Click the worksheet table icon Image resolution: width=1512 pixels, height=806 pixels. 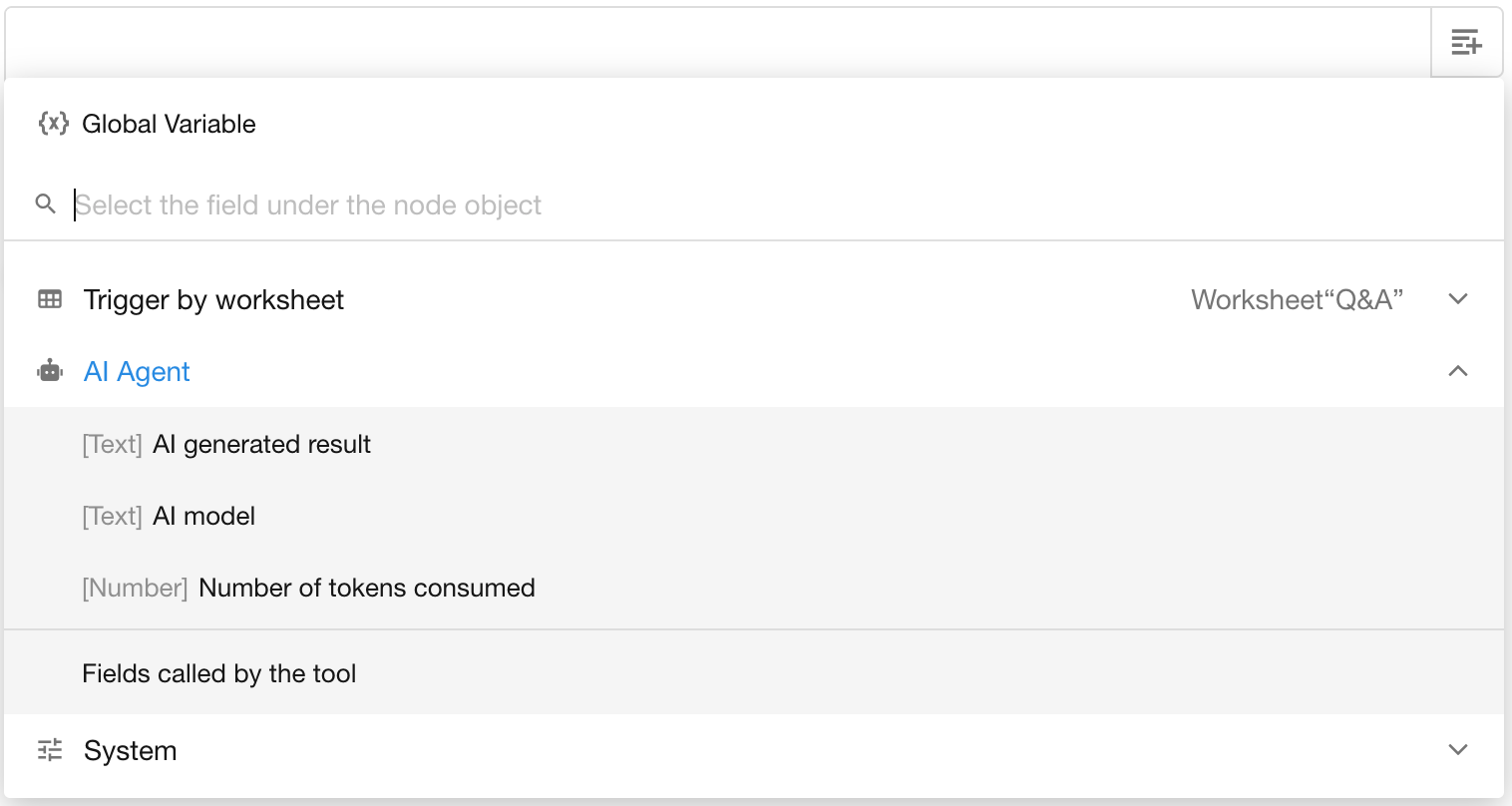pyautogui.click(x=50, y=299)
